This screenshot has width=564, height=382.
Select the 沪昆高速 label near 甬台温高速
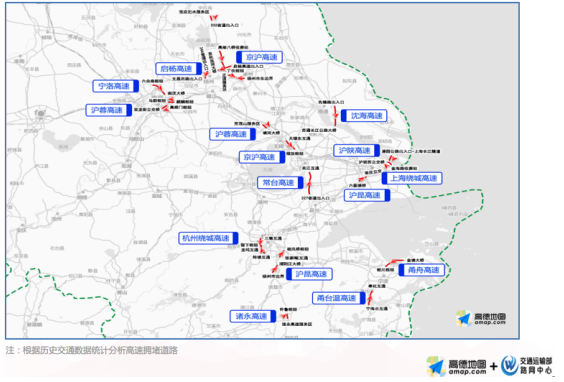[x=309, y=274]
